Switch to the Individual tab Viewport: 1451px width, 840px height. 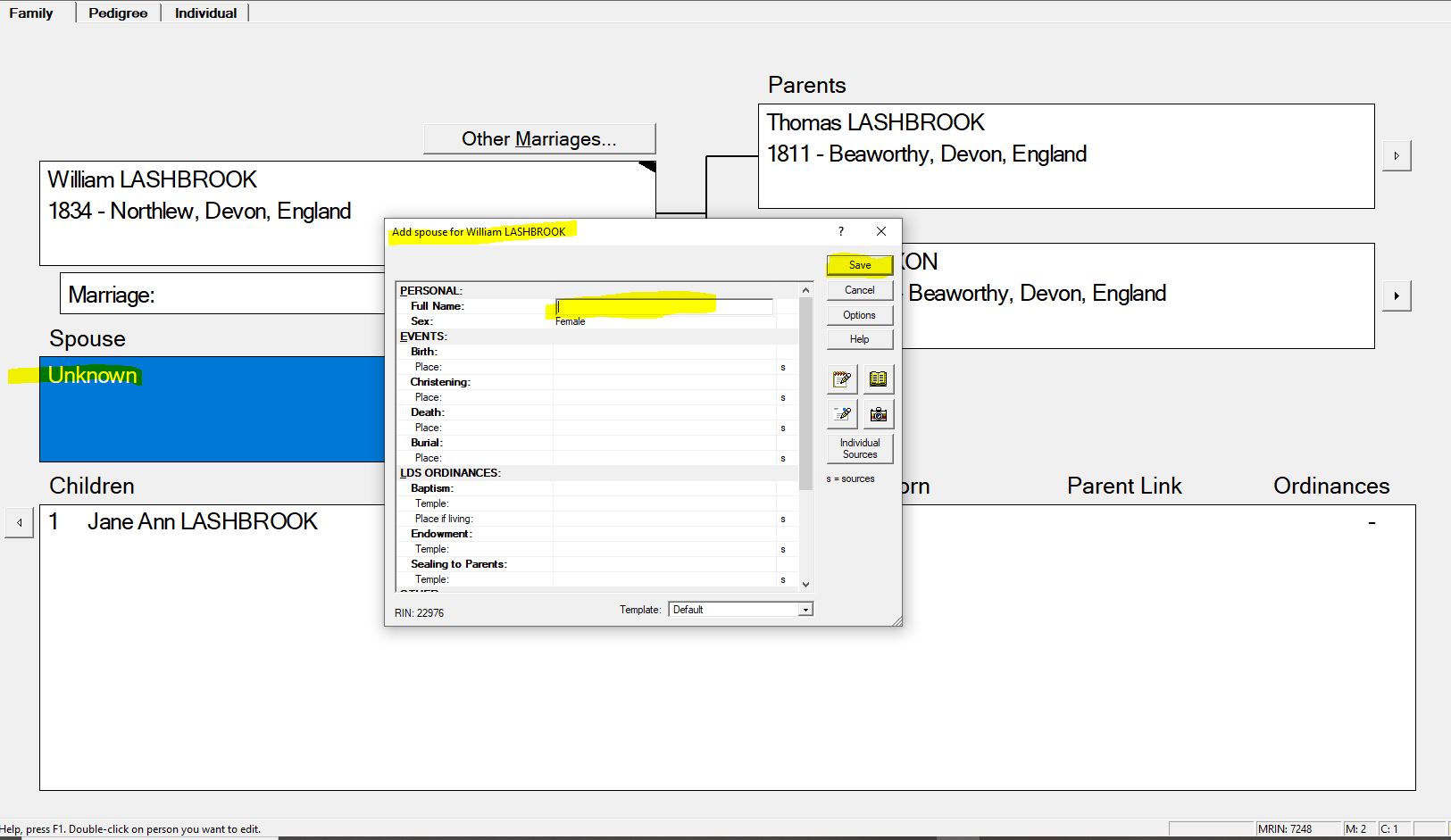[205, 12]
